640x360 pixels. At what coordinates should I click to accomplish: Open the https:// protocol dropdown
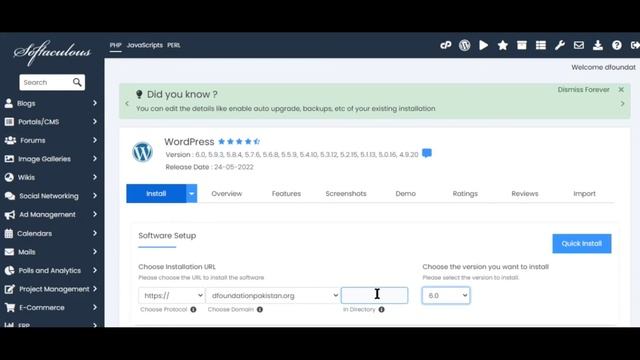[171, 296]
